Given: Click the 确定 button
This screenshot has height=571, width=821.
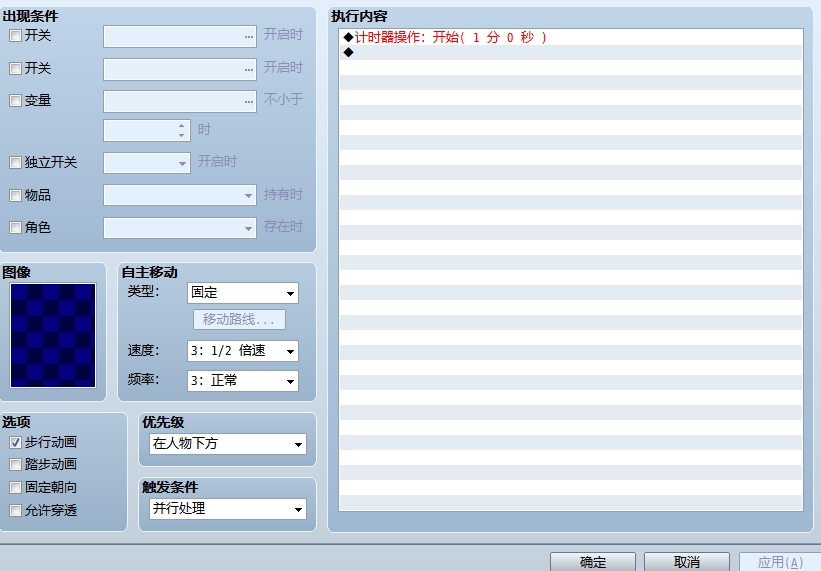Looking at the screenshot, I should (x=593, y=562).
